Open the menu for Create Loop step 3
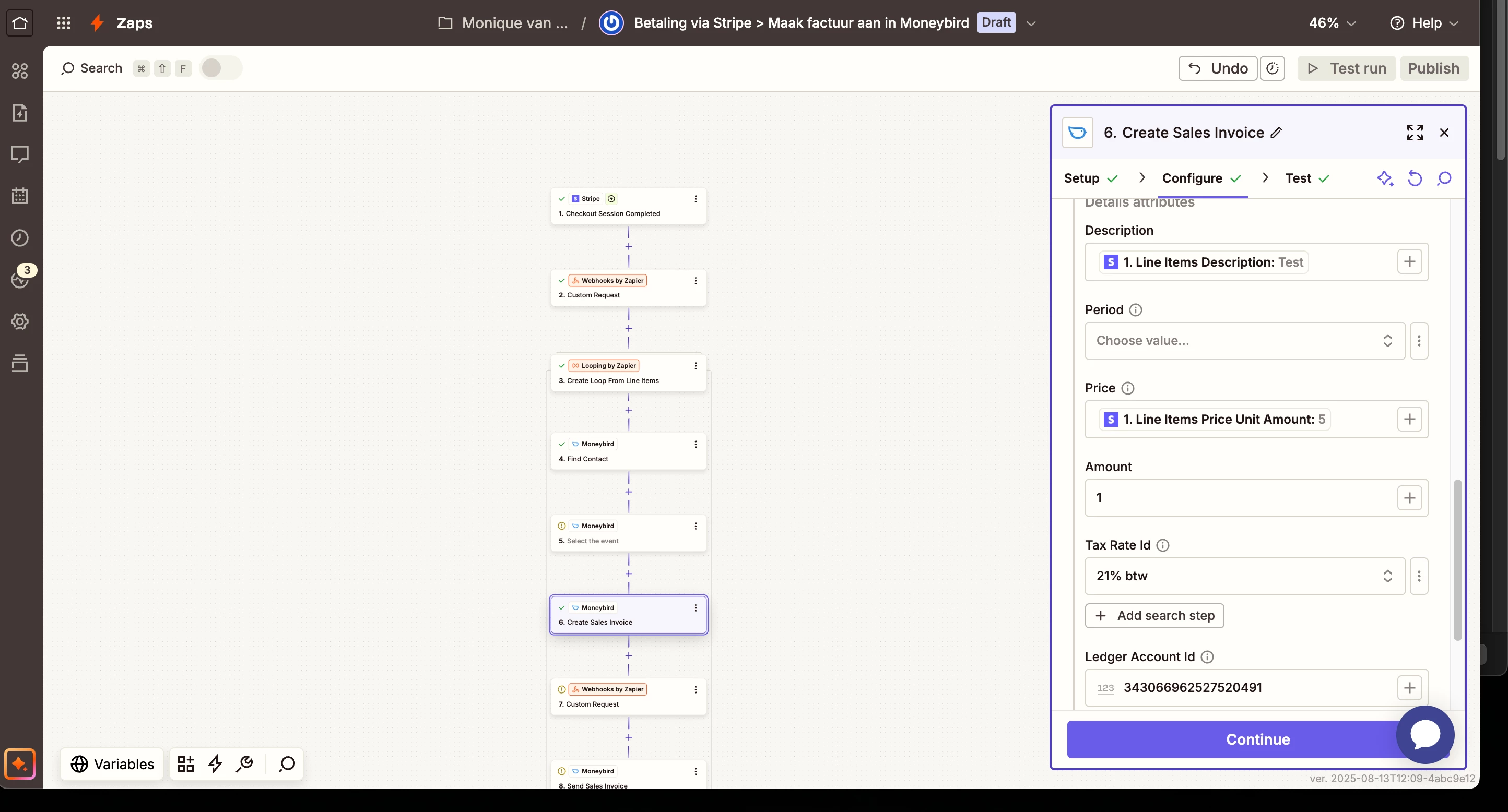Viewport: 1508px width, 812px height. [x=696, y=366]
